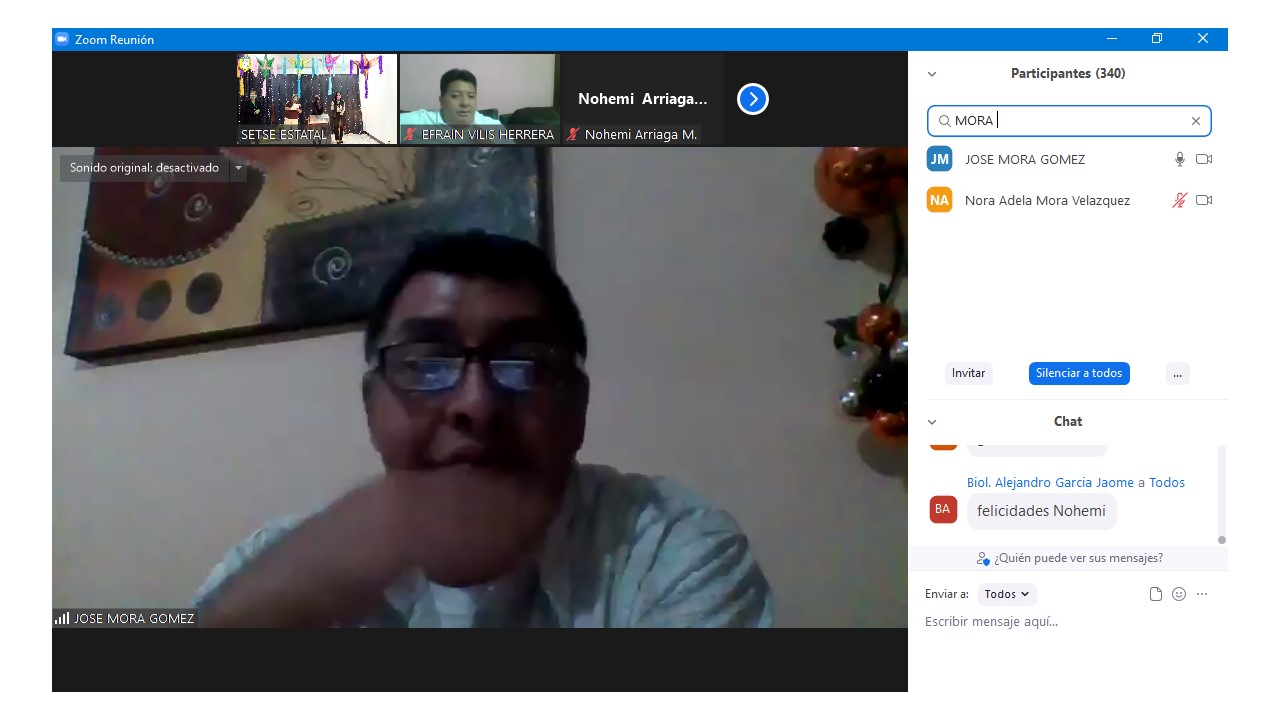Select the Nohemi Arriaga video tile
This screenshot has height=720, width=1280.
(643, 99)
